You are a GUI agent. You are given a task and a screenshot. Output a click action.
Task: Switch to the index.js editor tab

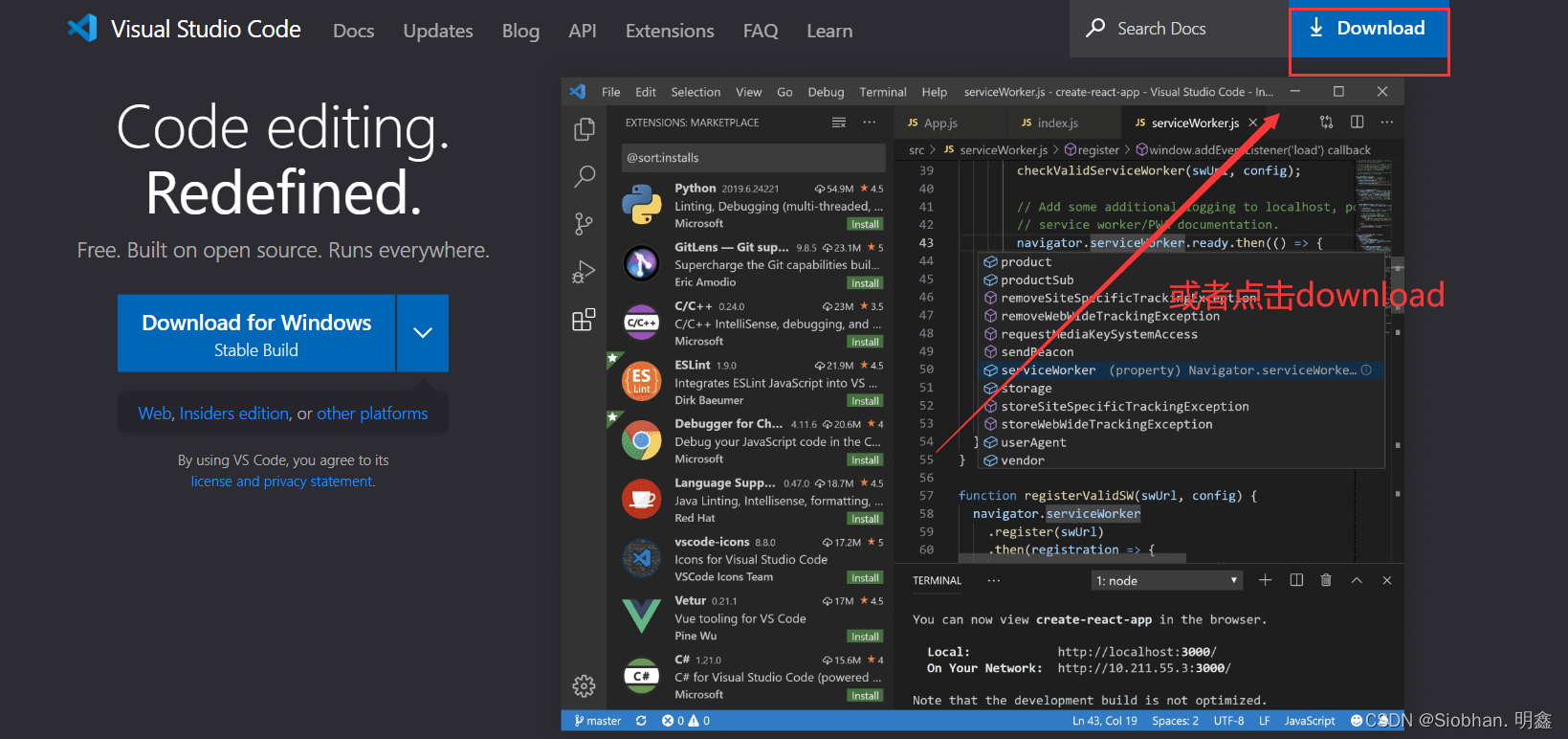(1057, 123)
